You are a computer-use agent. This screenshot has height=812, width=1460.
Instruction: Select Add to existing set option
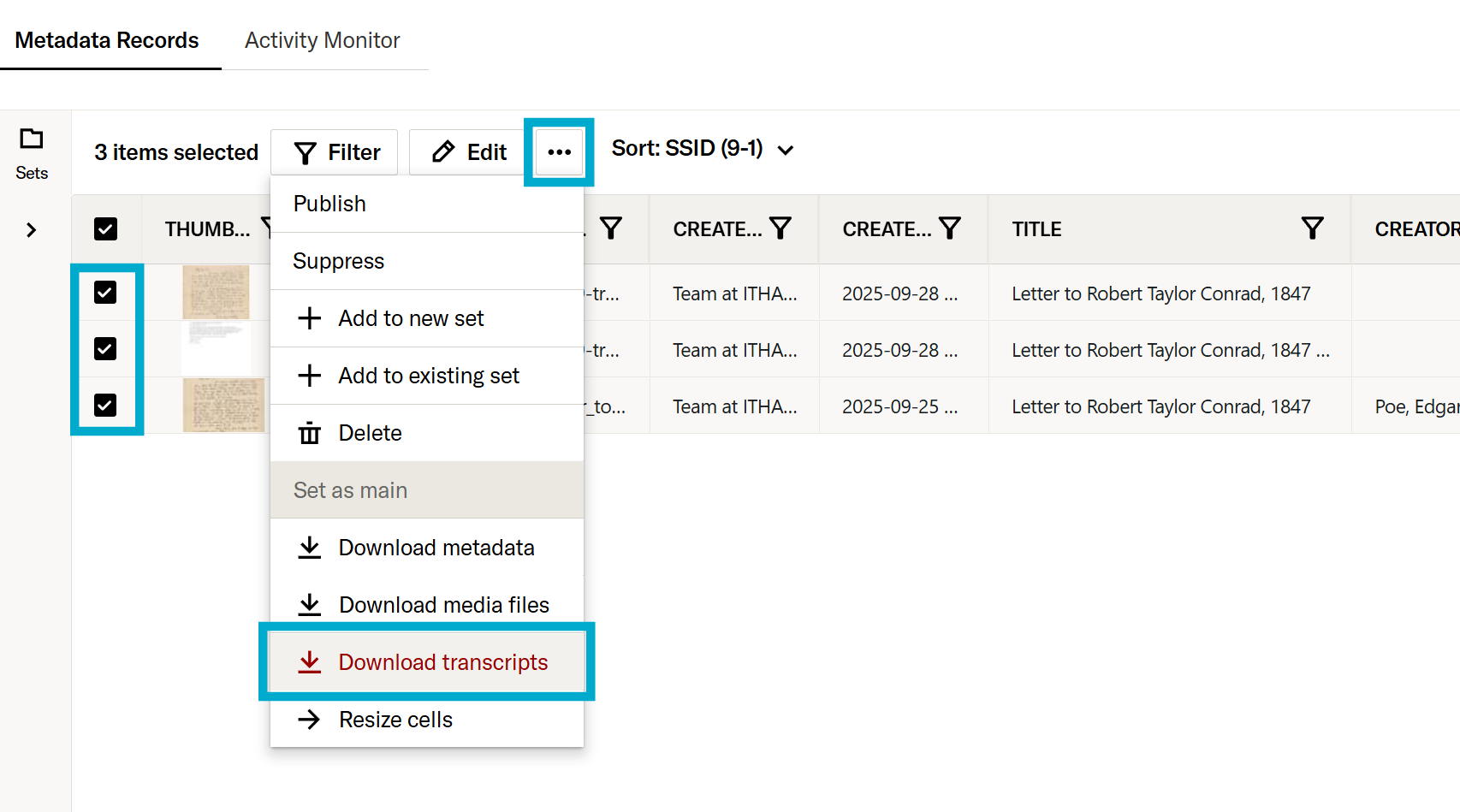tap(427, 376)
